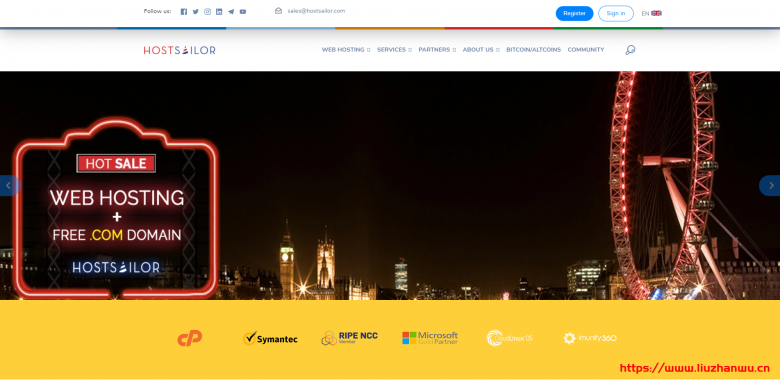Image resolution: width=780 pixels, height=384 pixels.
Task: Expand the About Us menu
Action: pyautogui.click(x=481, y=50)
